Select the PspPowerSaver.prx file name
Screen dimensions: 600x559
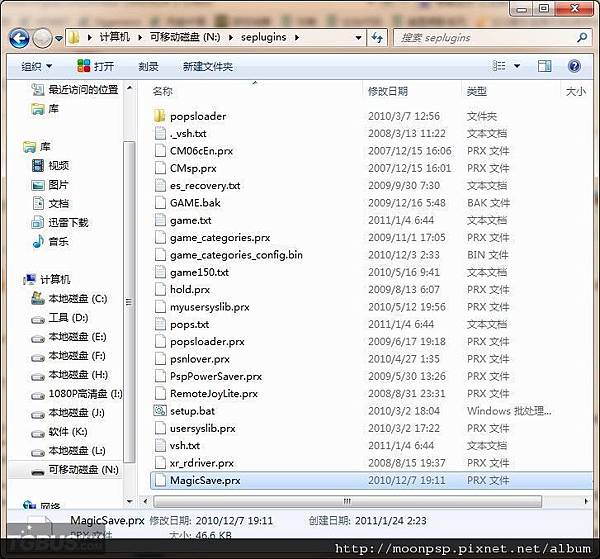coord(216,376)
